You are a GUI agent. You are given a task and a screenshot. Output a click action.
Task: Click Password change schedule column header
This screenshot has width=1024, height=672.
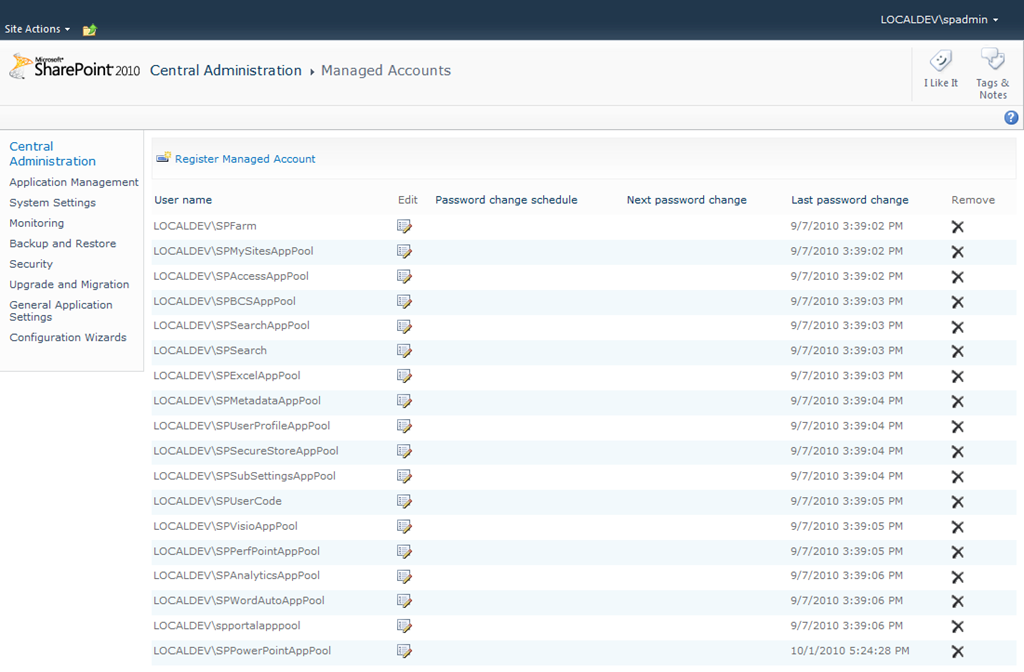click(x=506, y=200)
